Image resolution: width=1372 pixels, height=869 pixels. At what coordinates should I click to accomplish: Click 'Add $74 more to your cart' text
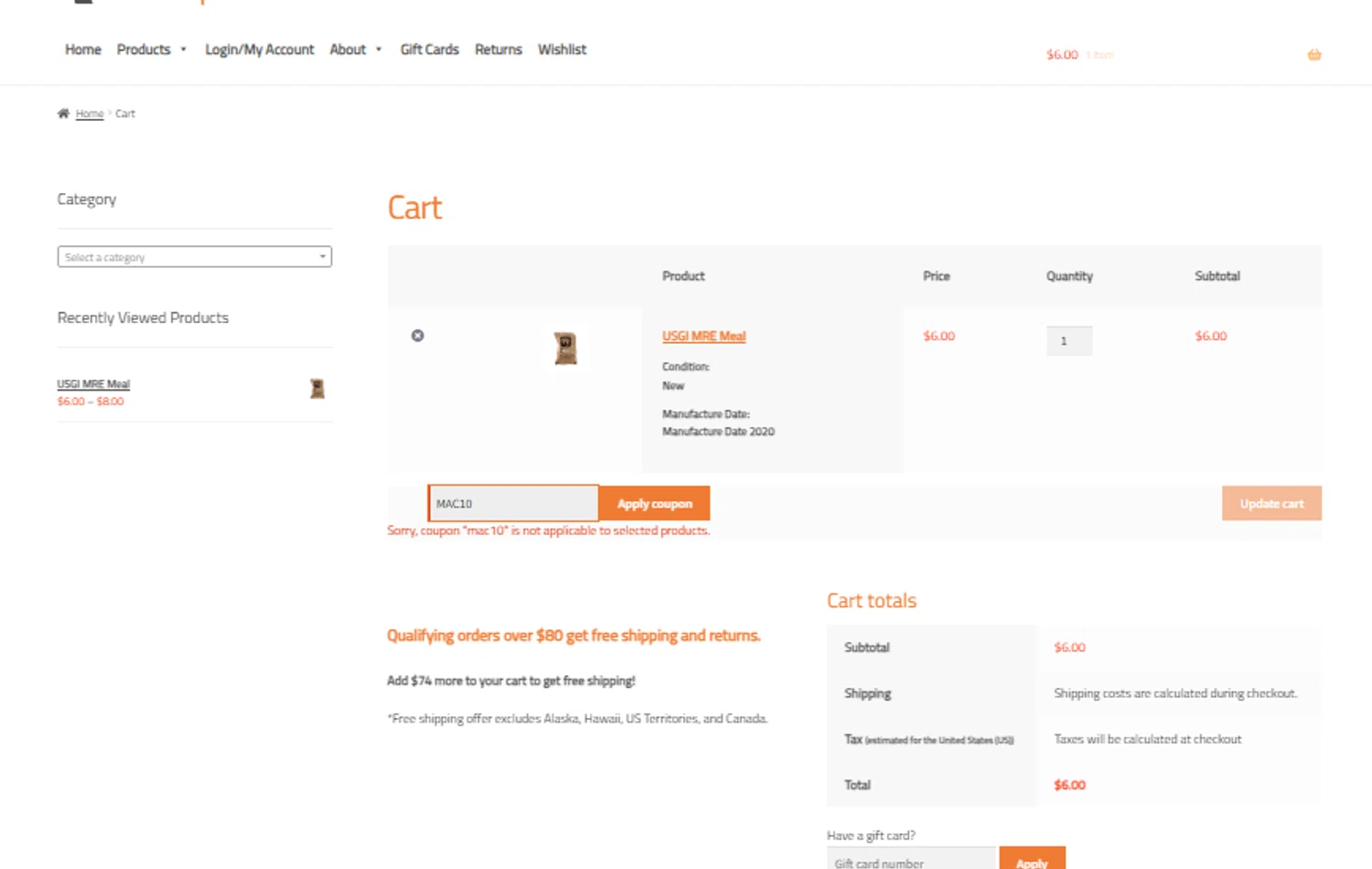(510, 681)
